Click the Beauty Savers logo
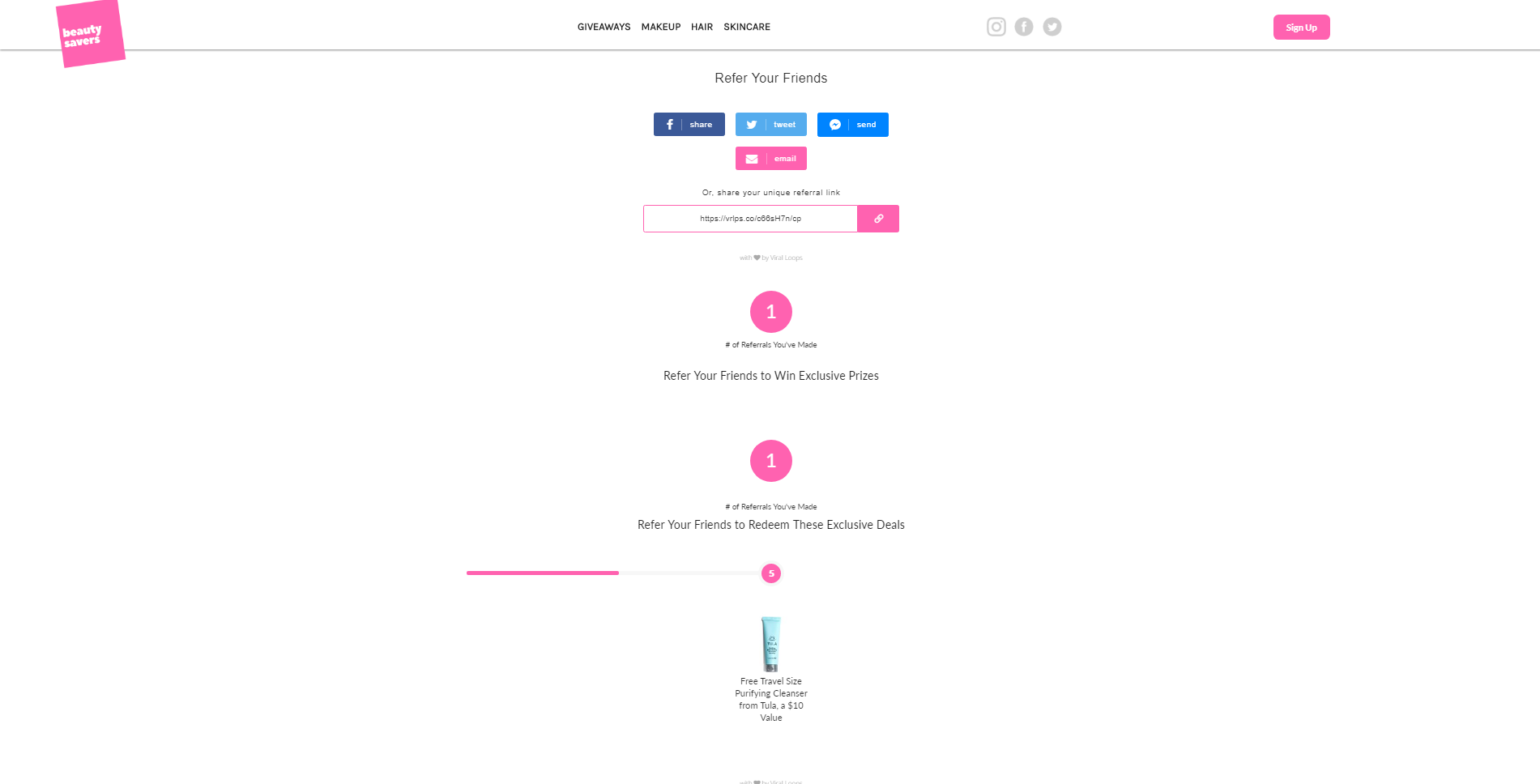 coord(90,34)
